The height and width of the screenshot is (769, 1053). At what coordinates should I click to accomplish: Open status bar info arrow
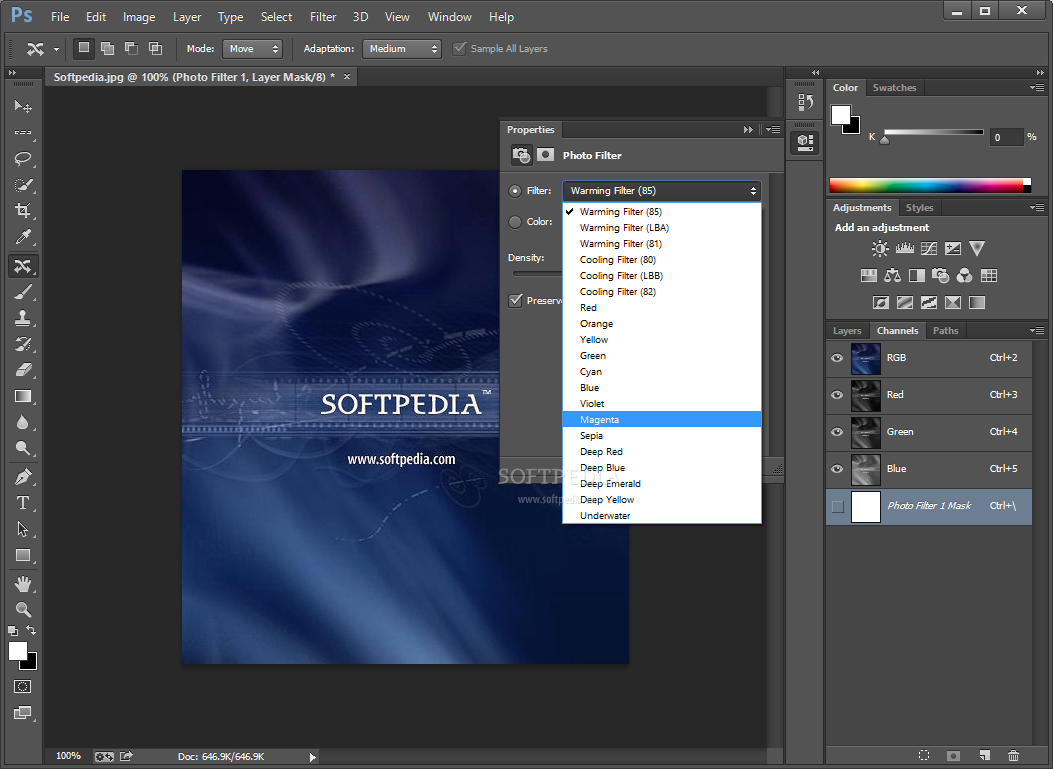click(312, 757)
